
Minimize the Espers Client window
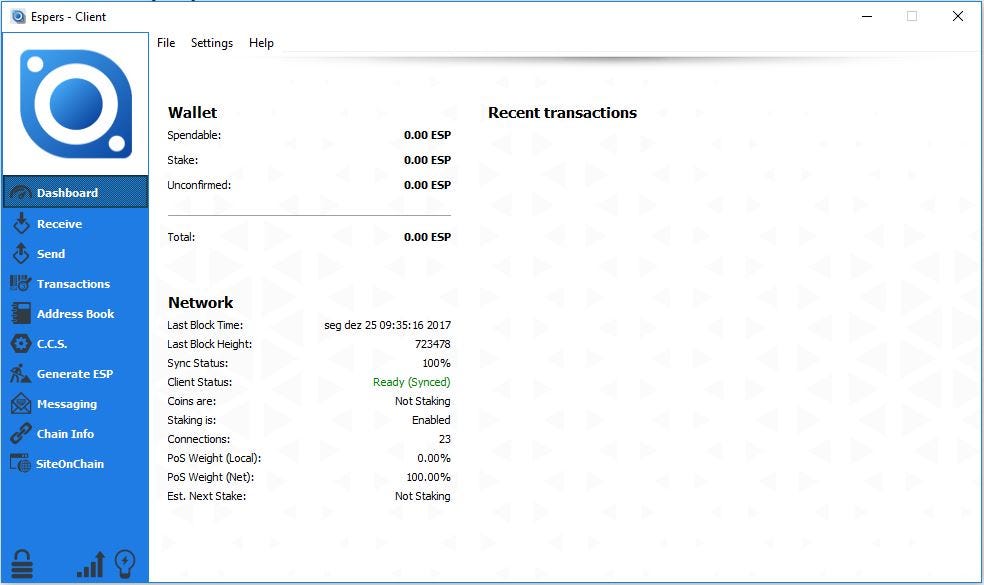(x=867, y=16)
